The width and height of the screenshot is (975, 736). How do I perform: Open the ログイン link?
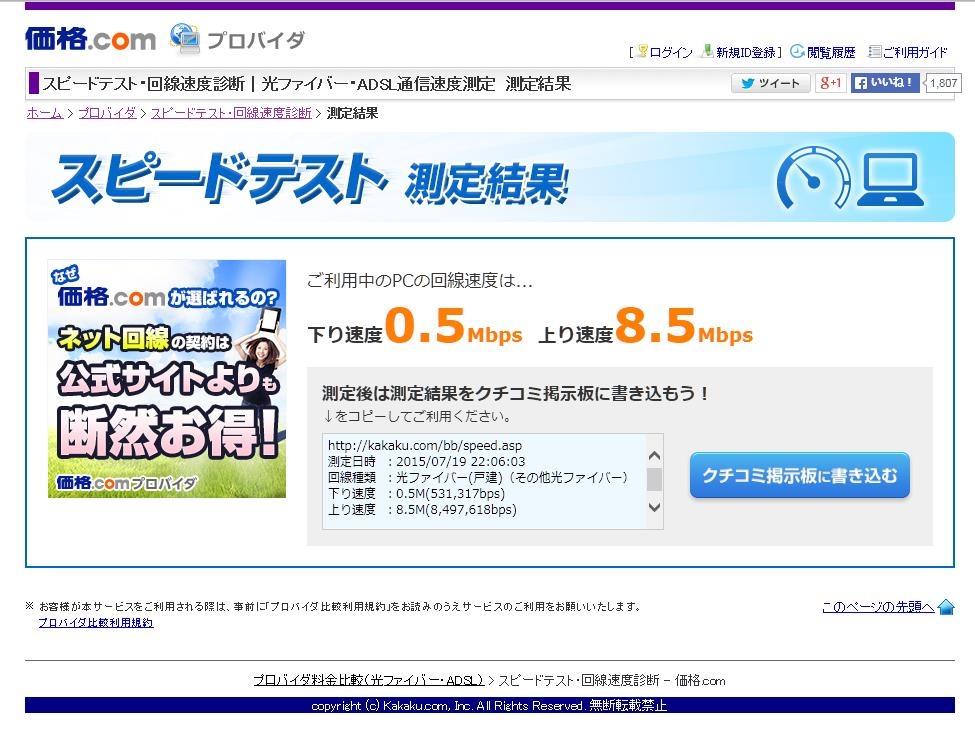click(x=671, y=52)
